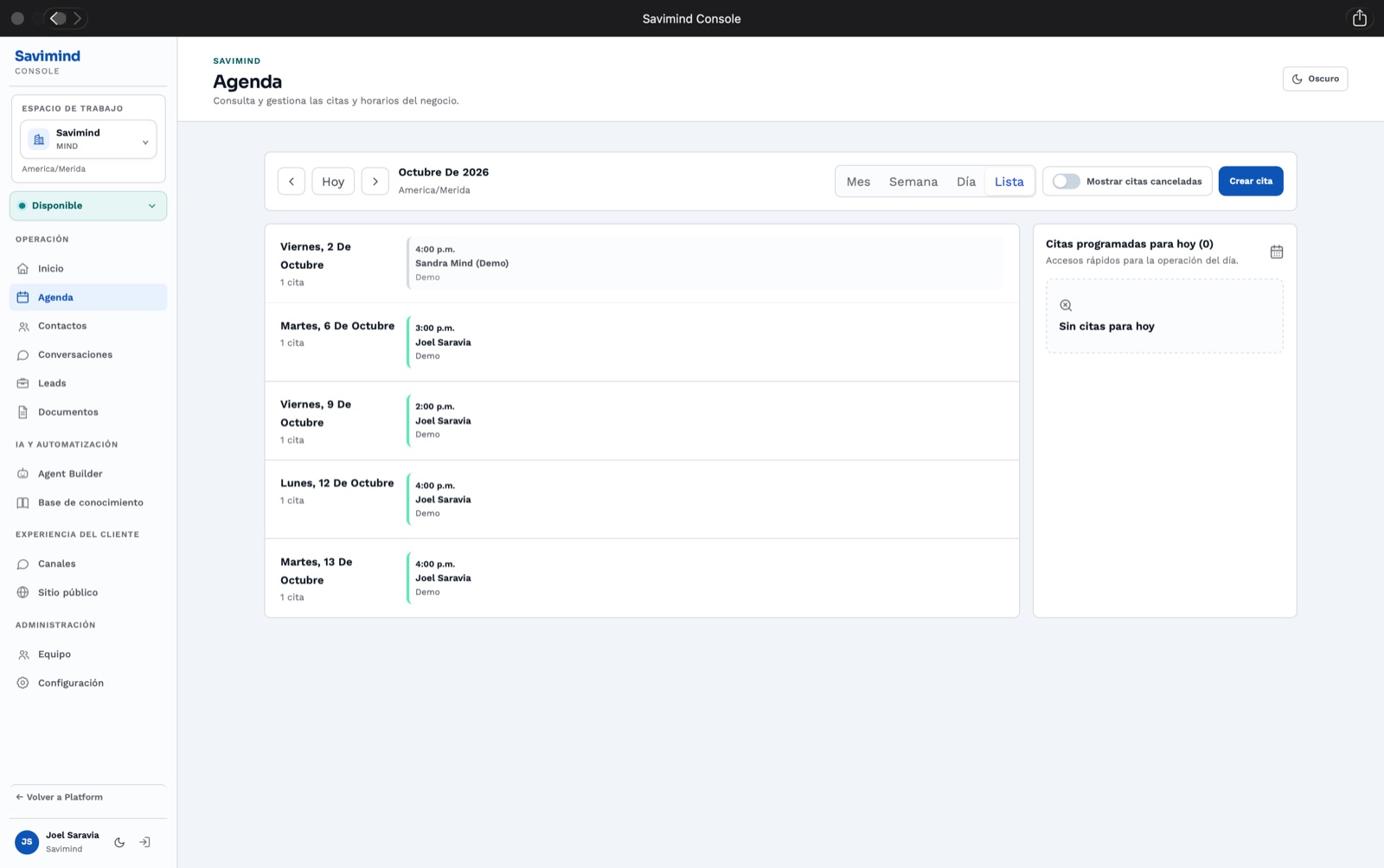Select the Lista view tab
1384x868 pixels.
point(1009,182)
